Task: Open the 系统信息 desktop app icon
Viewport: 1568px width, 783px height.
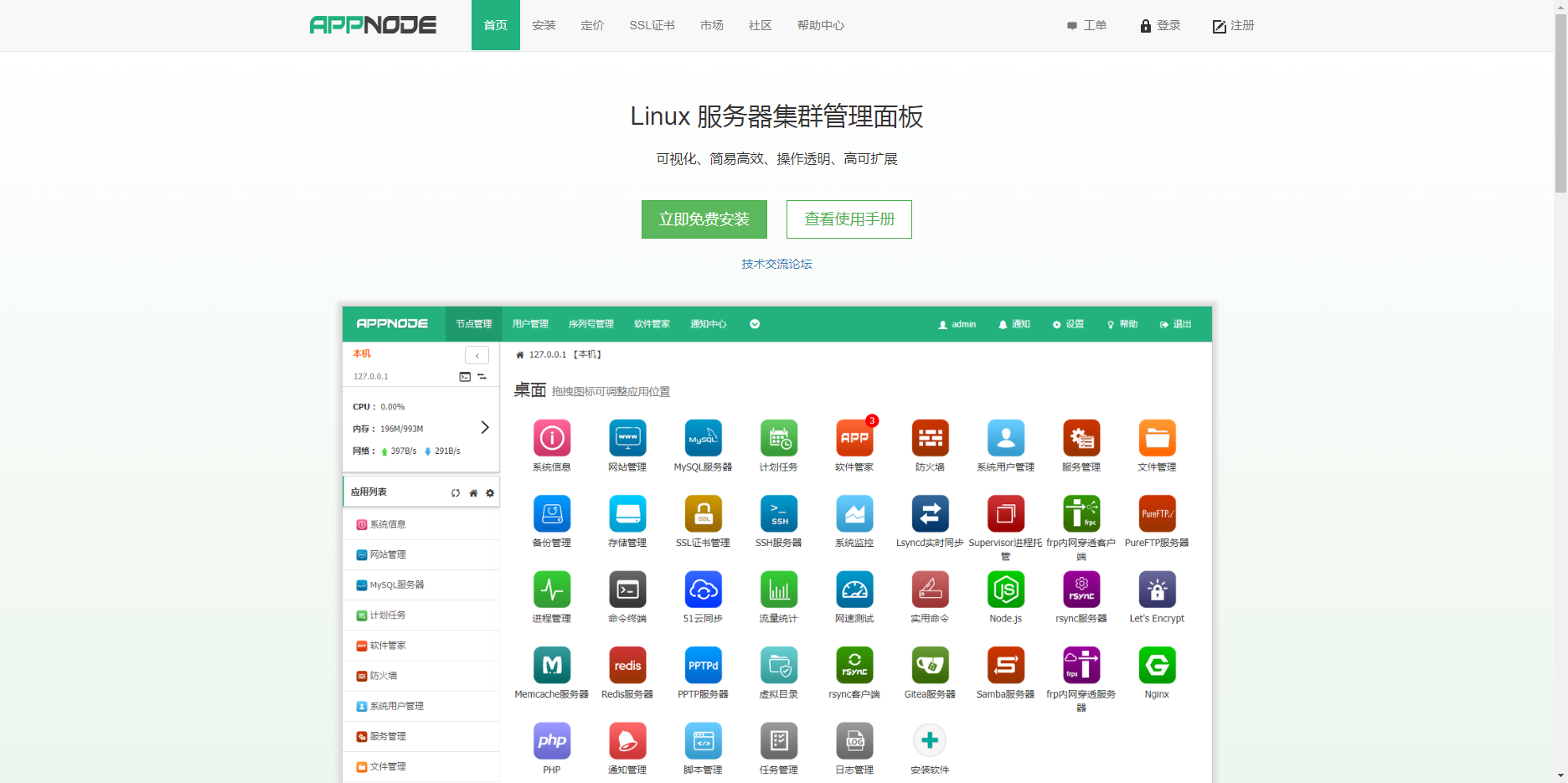Action: tap(552, 438)
